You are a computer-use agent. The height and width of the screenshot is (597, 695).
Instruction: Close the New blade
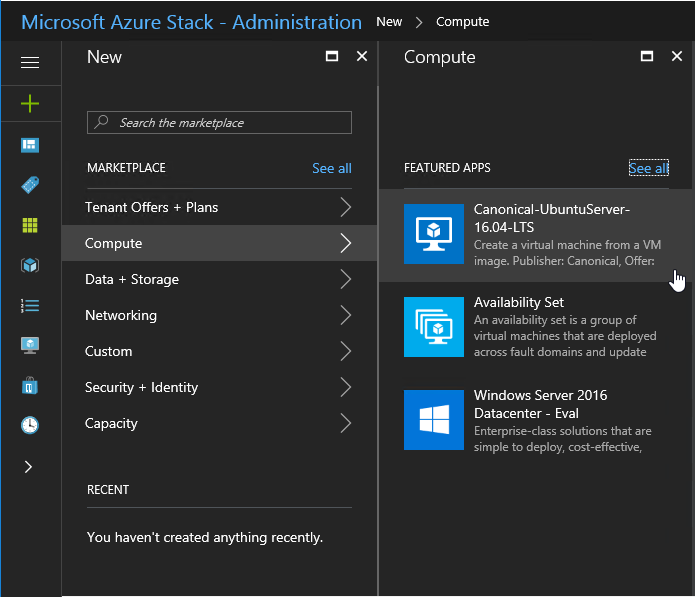pyautogui.click(x=362, y=56)
